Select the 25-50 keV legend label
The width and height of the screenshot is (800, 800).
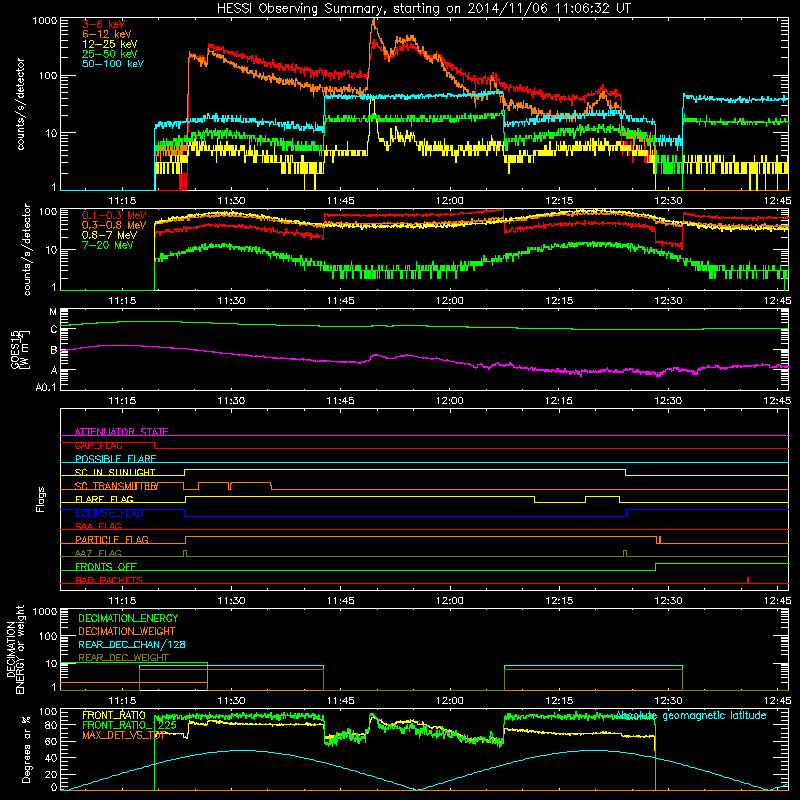pyautogui.click(x=109, y=54)
